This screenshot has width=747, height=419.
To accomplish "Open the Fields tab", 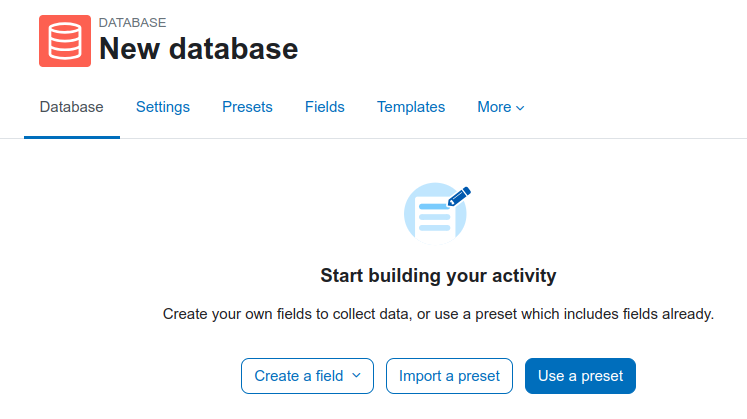I will [x=324, y=107].
